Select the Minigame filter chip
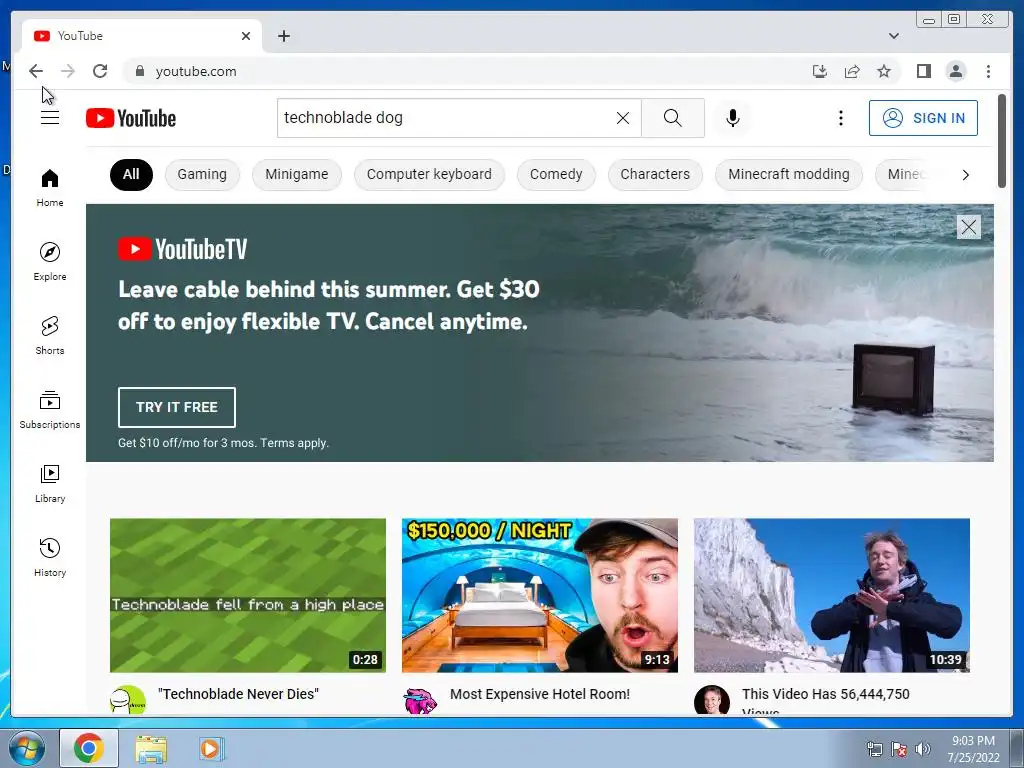The height and width of the screenshot is (768, 1024). (296, 174)
